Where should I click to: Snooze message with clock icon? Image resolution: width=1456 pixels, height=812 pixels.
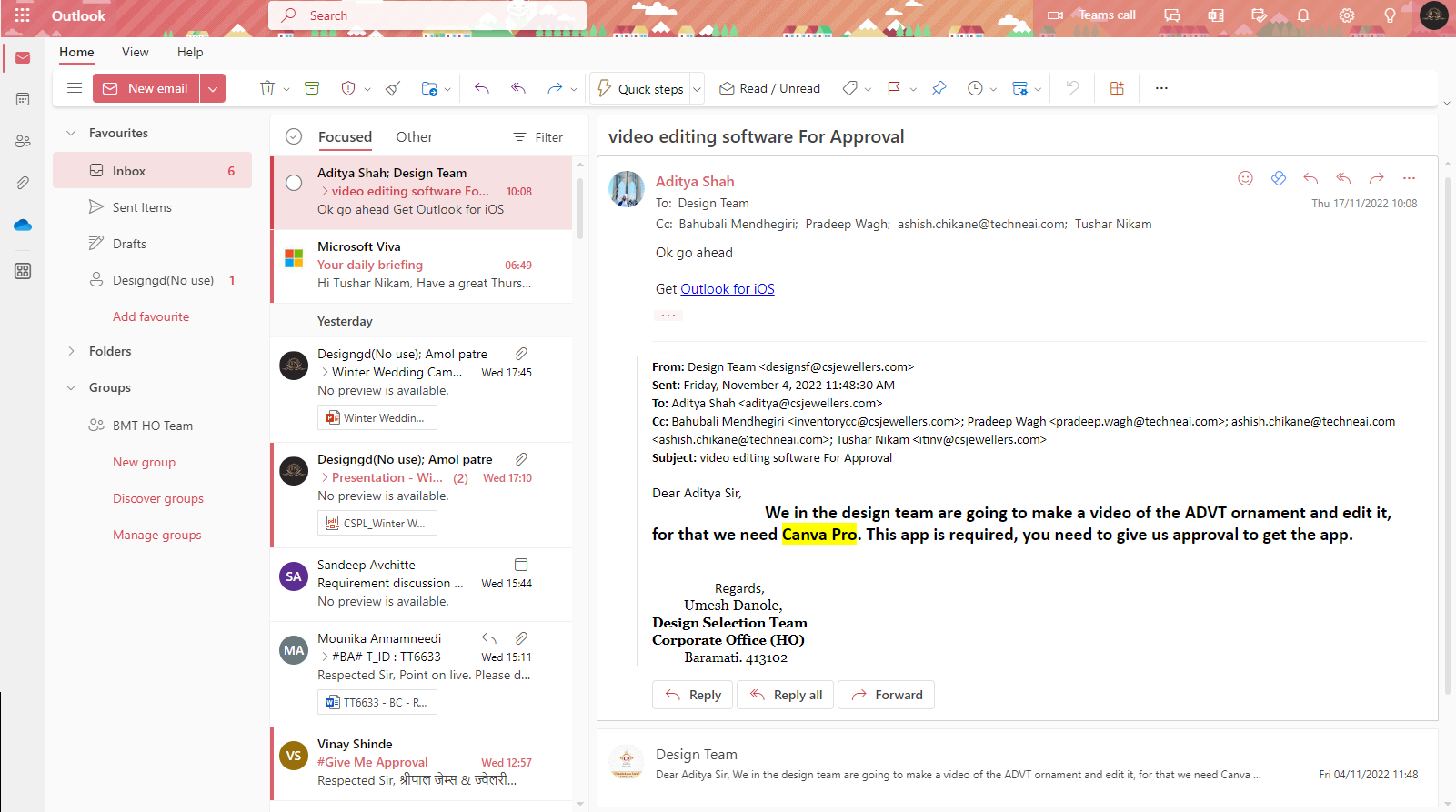(975, 88)
